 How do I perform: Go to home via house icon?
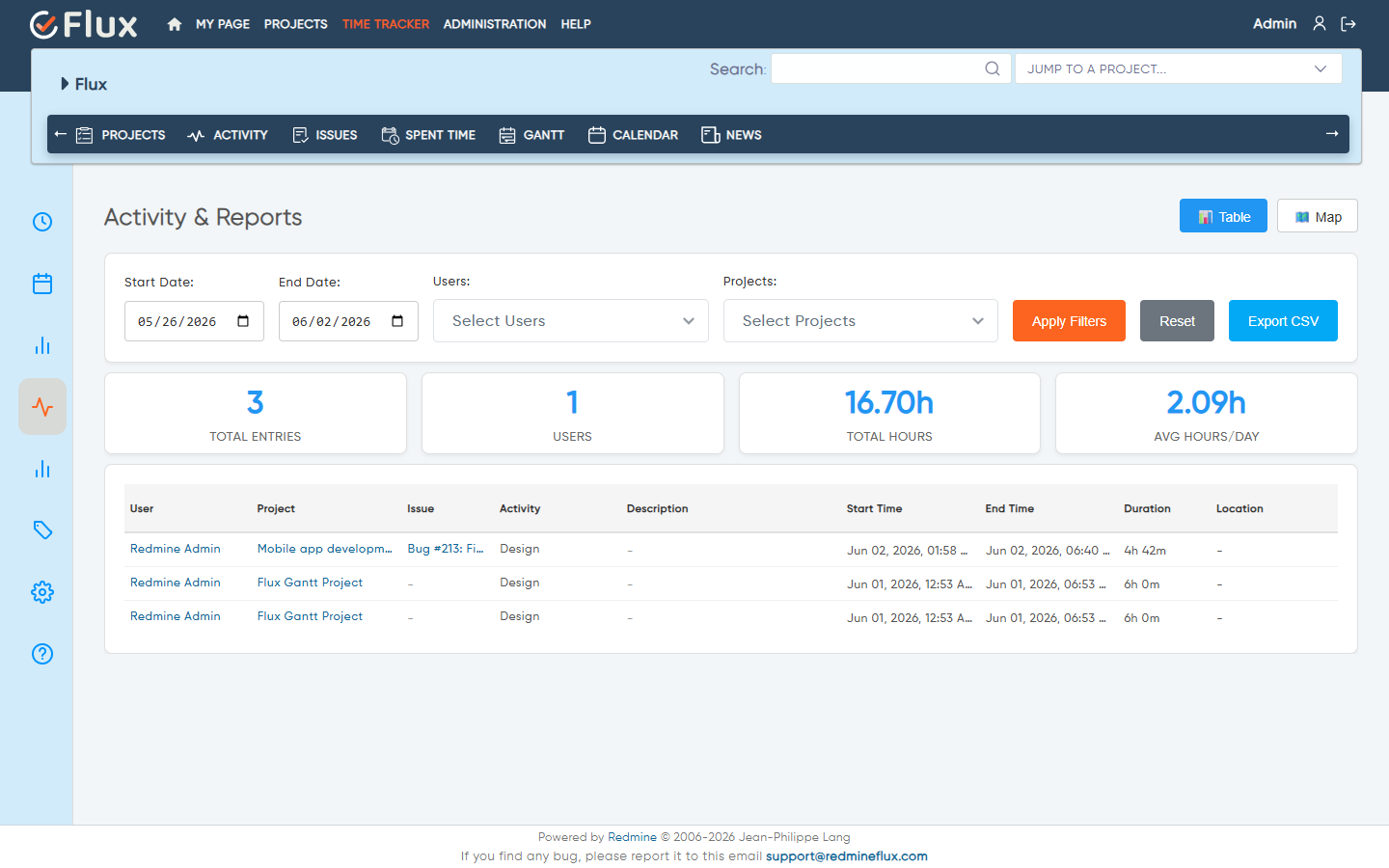(175, 24)
